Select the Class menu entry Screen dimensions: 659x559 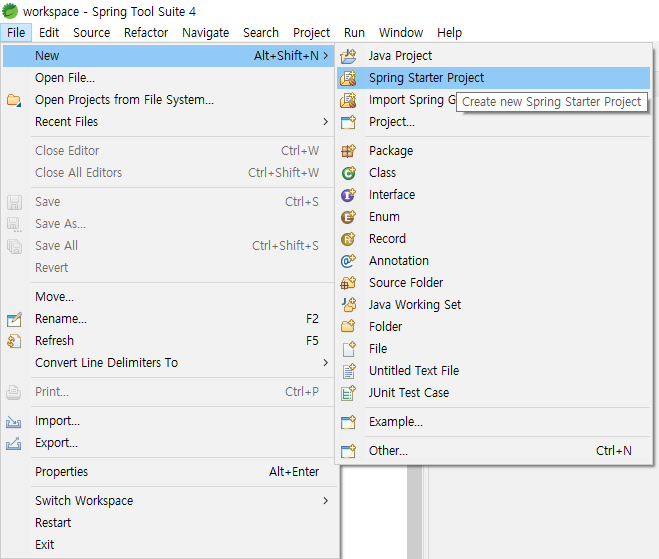point(493,173)
